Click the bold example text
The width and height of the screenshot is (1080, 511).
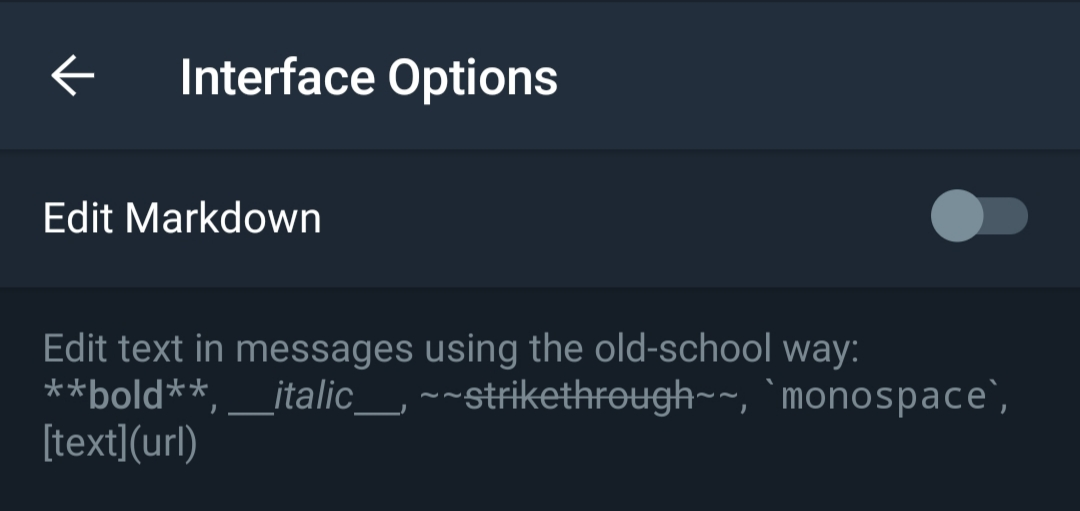point(126,397)
